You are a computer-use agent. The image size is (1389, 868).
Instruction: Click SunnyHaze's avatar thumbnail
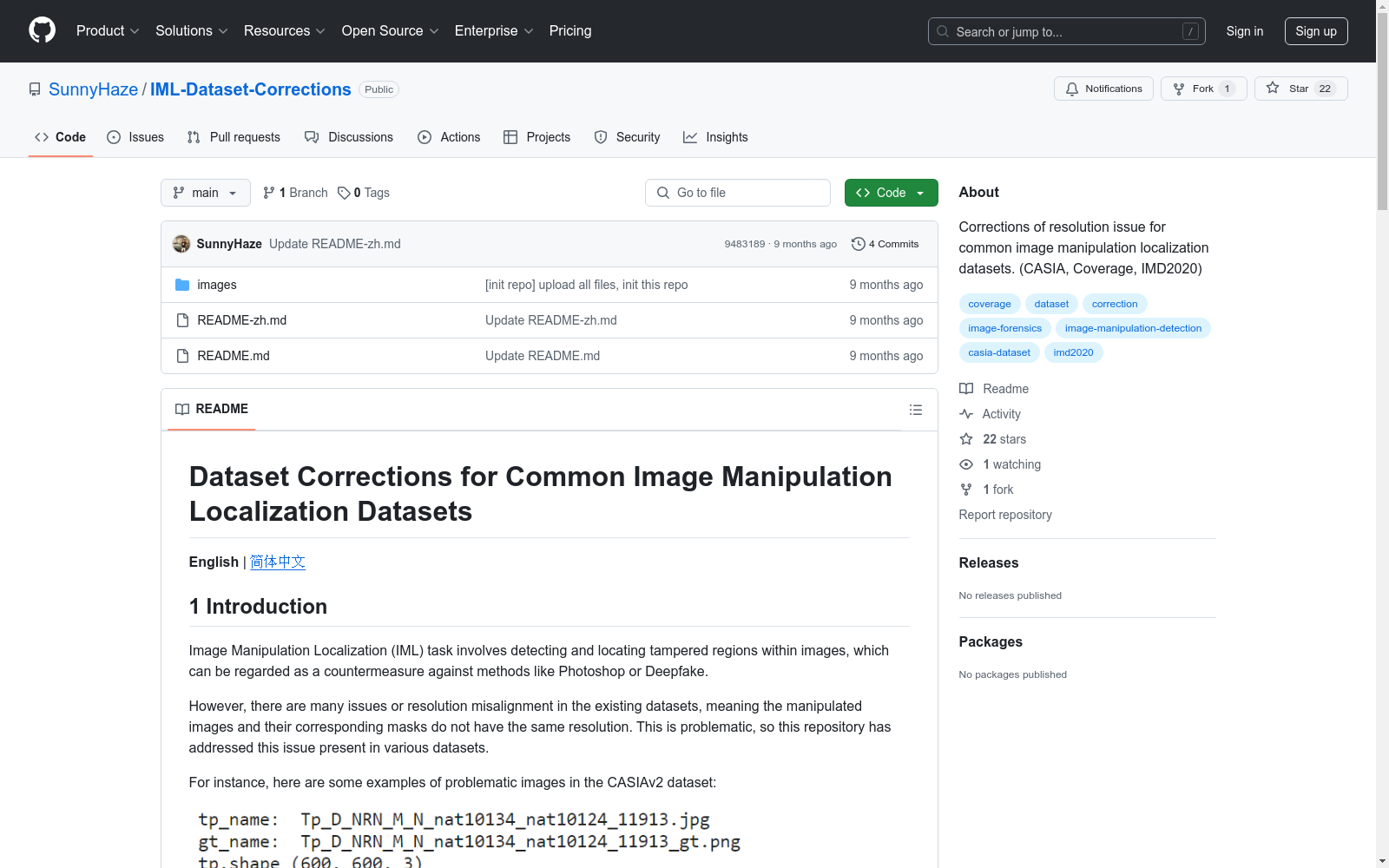point(181,244)
